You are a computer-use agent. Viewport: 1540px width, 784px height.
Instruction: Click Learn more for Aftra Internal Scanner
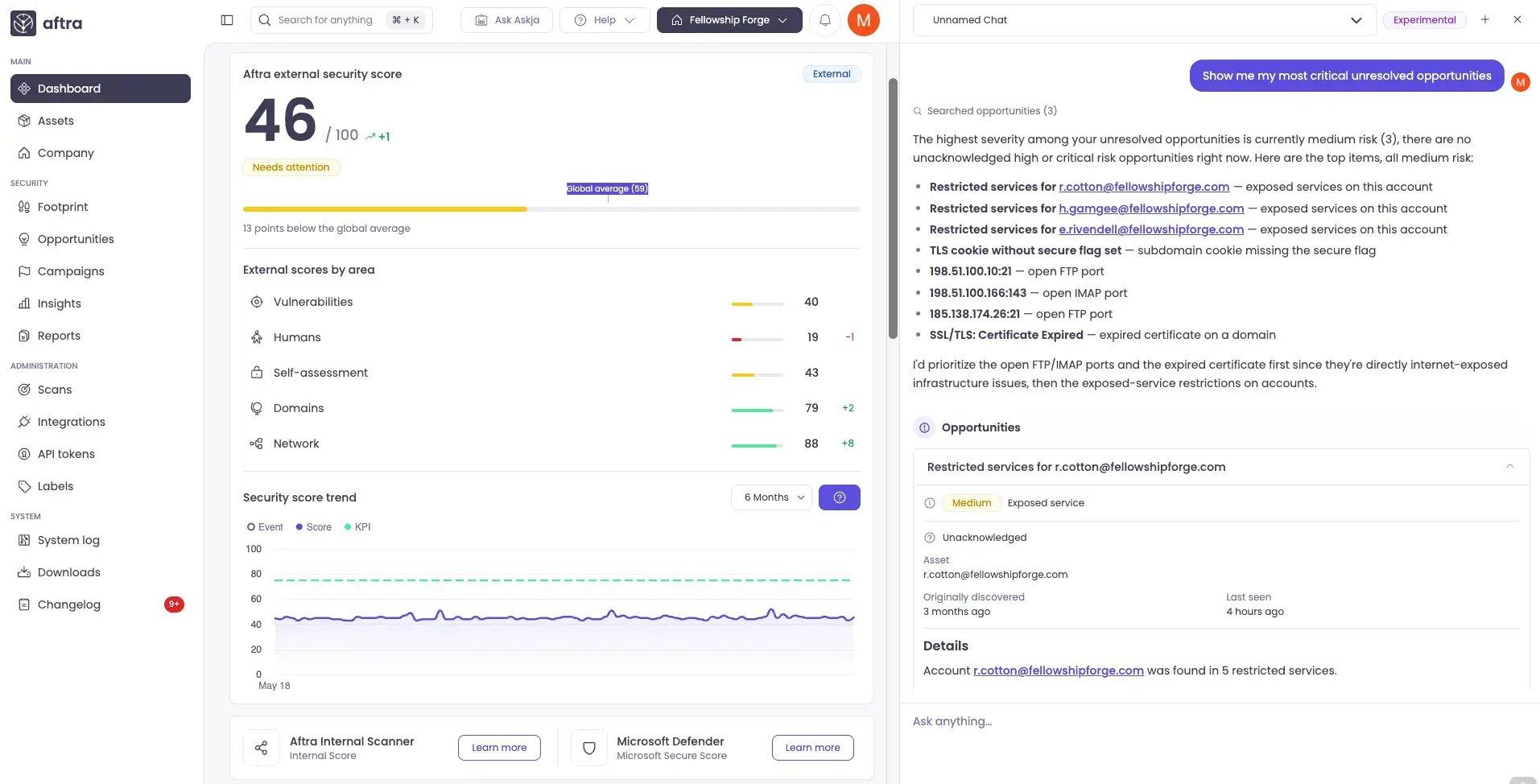(x=499, y=748)
